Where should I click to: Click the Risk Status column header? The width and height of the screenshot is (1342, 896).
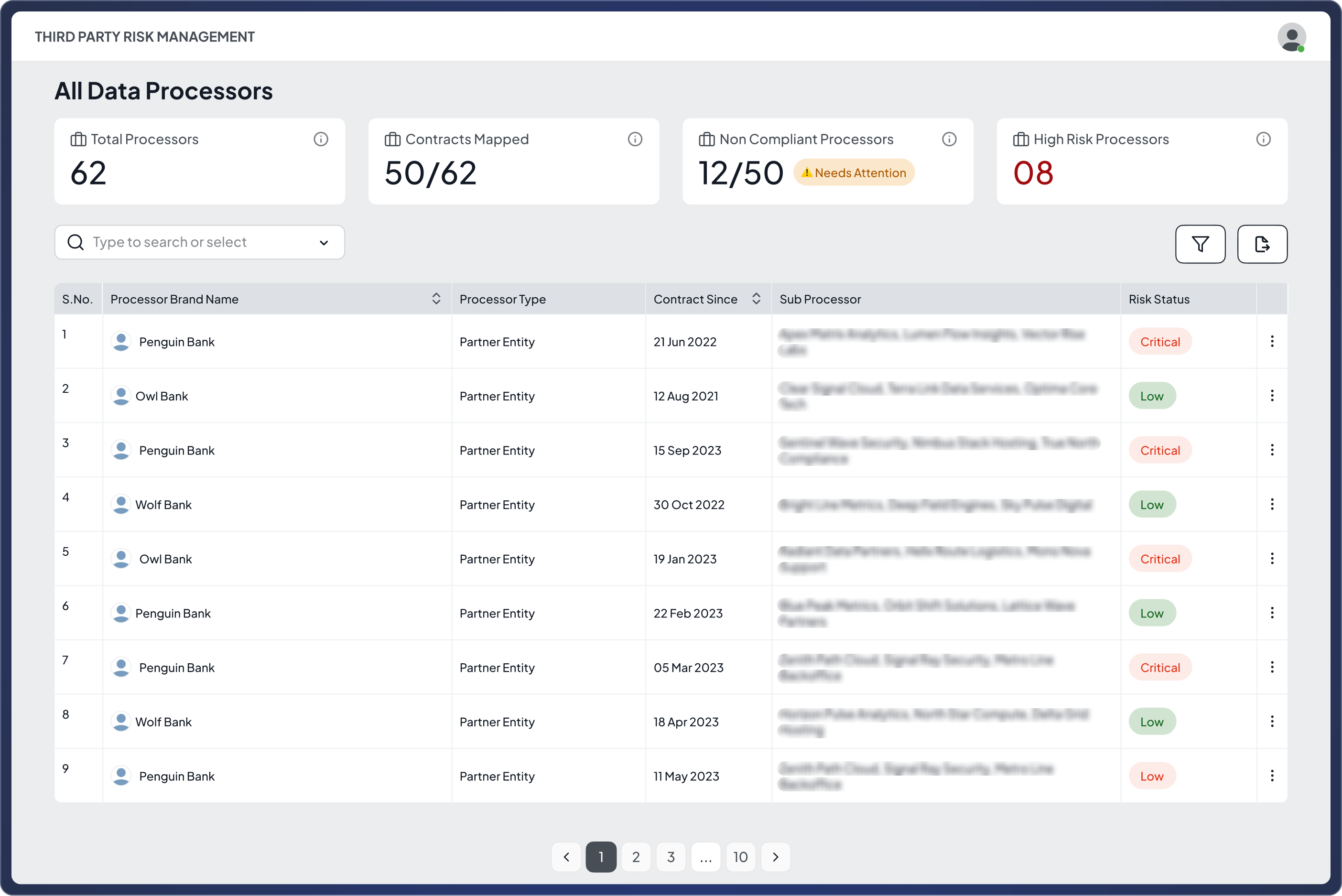click(1158, 299)
